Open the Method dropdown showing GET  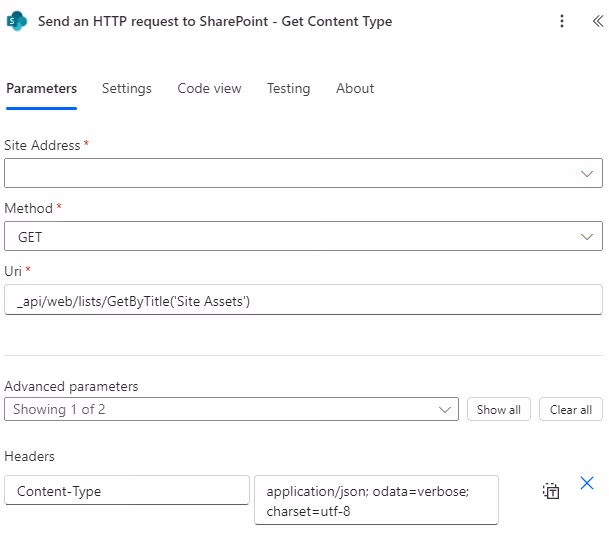point(303,236)
